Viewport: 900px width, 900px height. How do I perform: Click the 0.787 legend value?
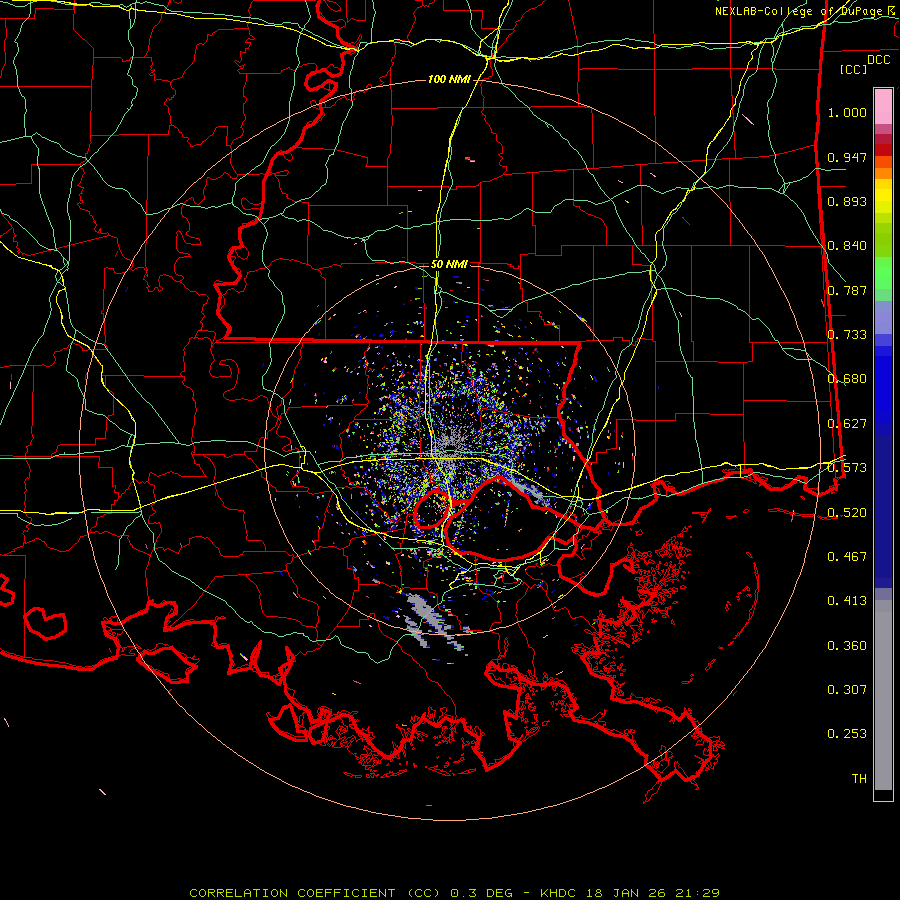pos(847,290)
